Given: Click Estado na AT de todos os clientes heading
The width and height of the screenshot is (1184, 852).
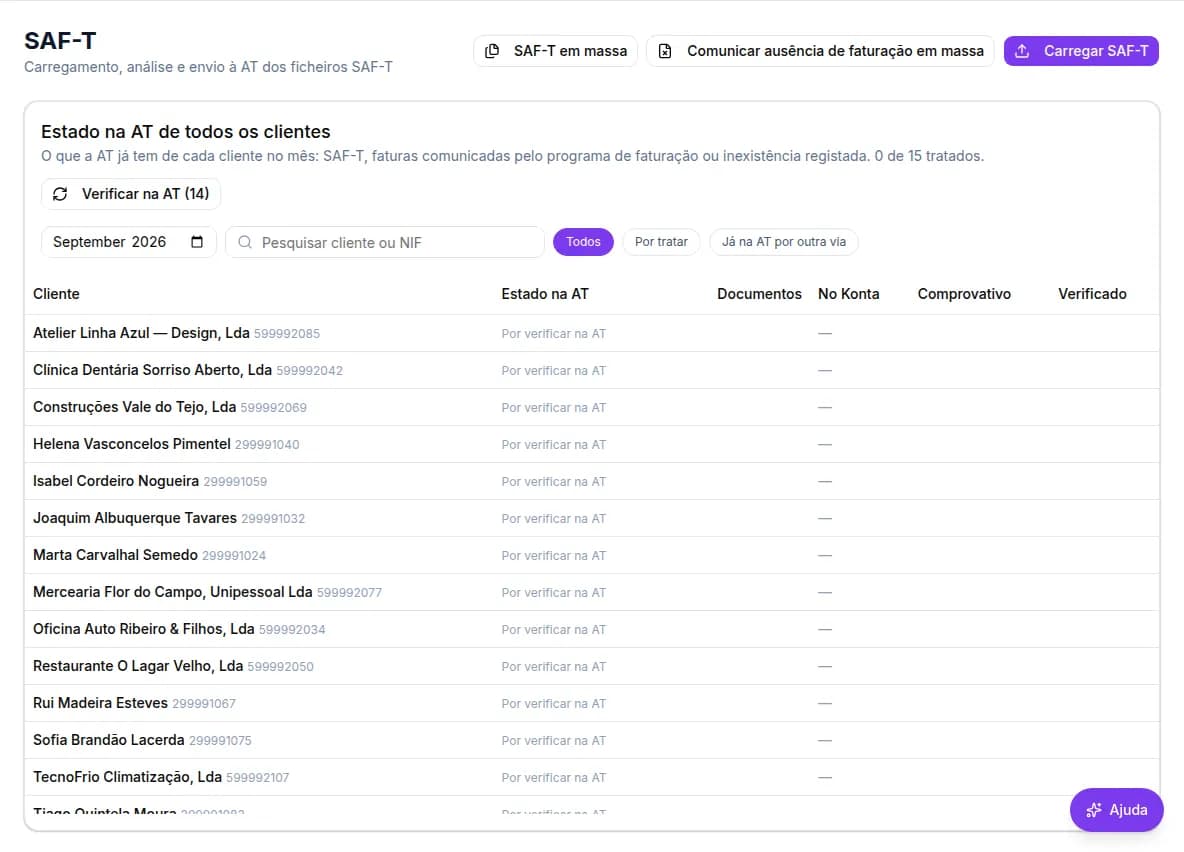Looking at the screenshot, I should [186, 131].
